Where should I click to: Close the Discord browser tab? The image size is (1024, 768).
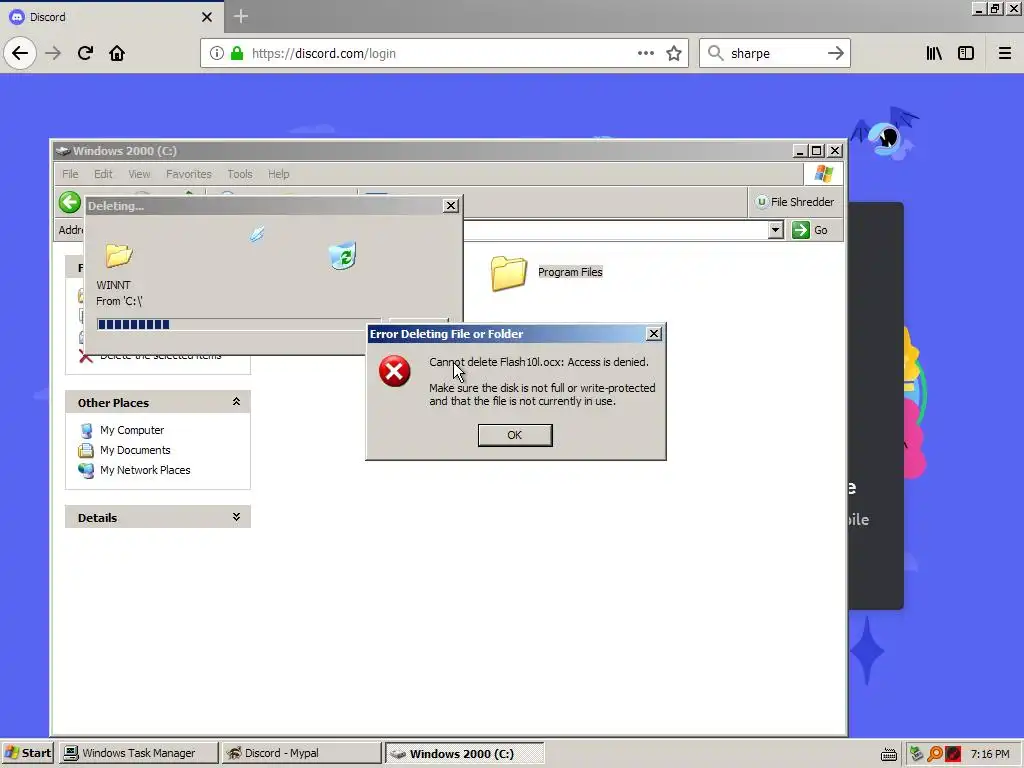(x=206, y=17)
